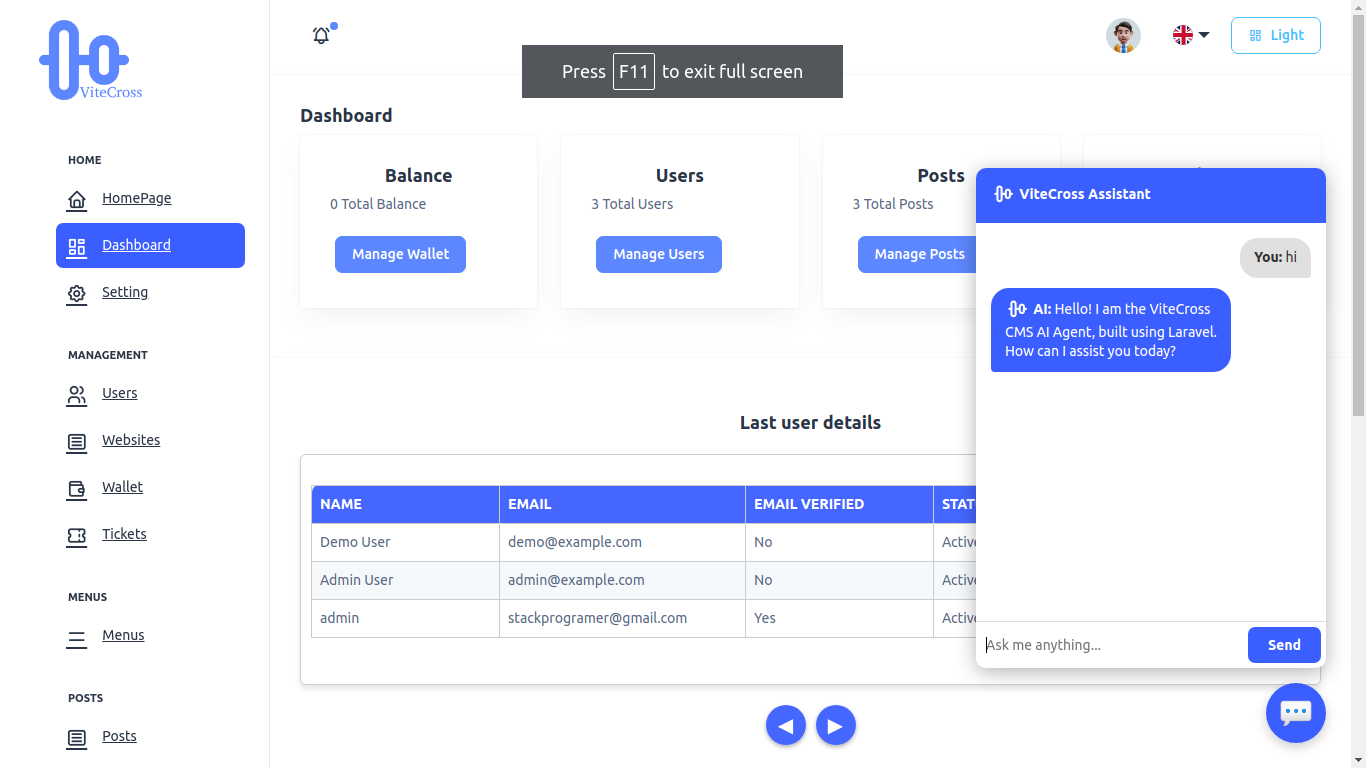The height and width of the screenshot is (768, 1366).
Task: Toggle the Light theme button
Action: tap(1275, 35)
